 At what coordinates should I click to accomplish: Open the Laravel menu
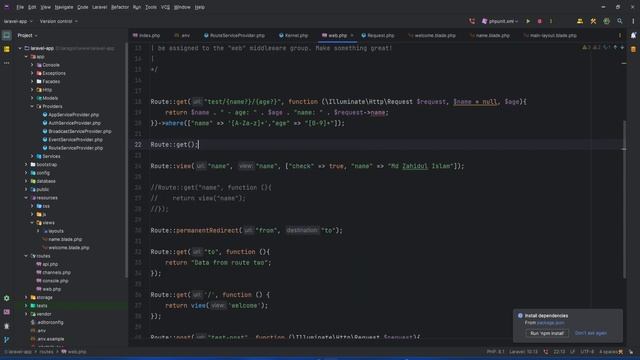pyautogui.click(x=99, y=7)
